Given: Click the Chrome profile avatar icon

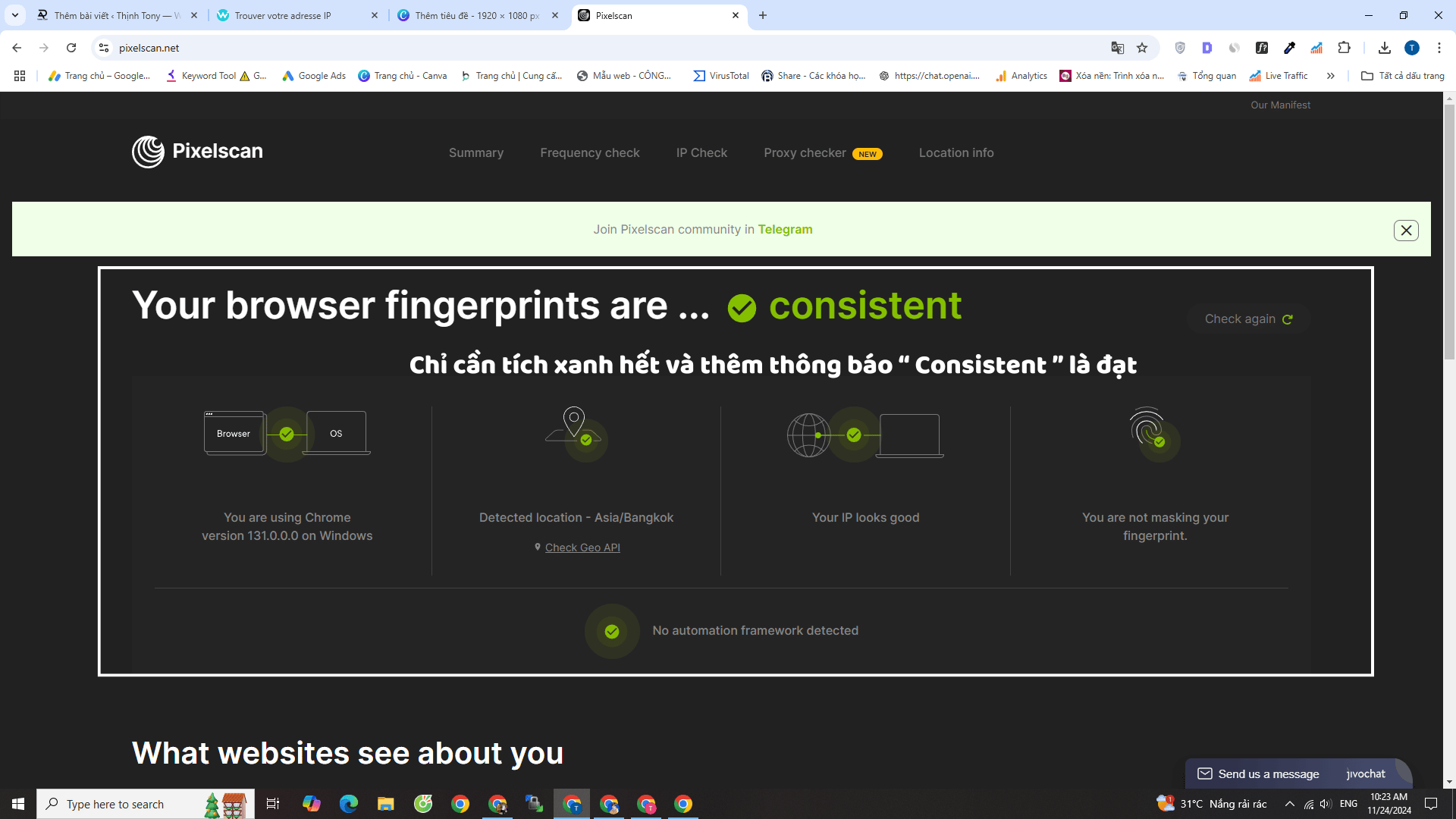Looking at the screenshot, I should click(x=1412, y=48).
